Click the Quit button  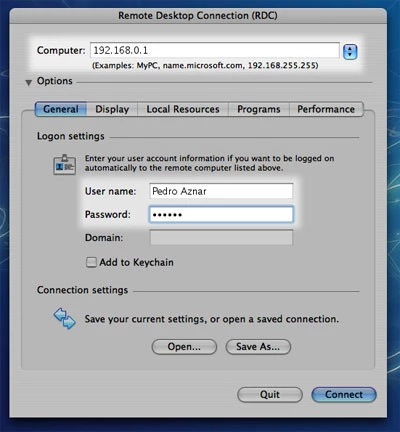270,395
